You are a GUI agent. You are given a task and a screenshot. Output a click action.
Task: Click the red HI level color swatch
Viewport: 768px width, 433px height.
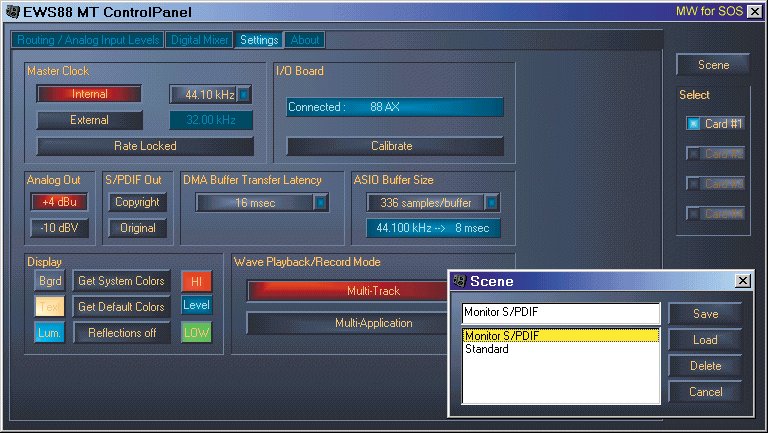196,281
